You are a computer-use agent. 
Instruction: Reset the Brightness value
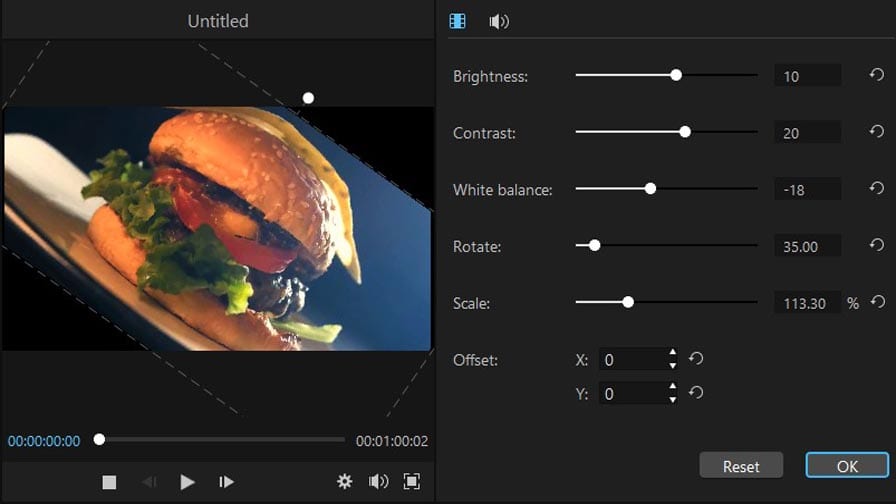point(877,75)
